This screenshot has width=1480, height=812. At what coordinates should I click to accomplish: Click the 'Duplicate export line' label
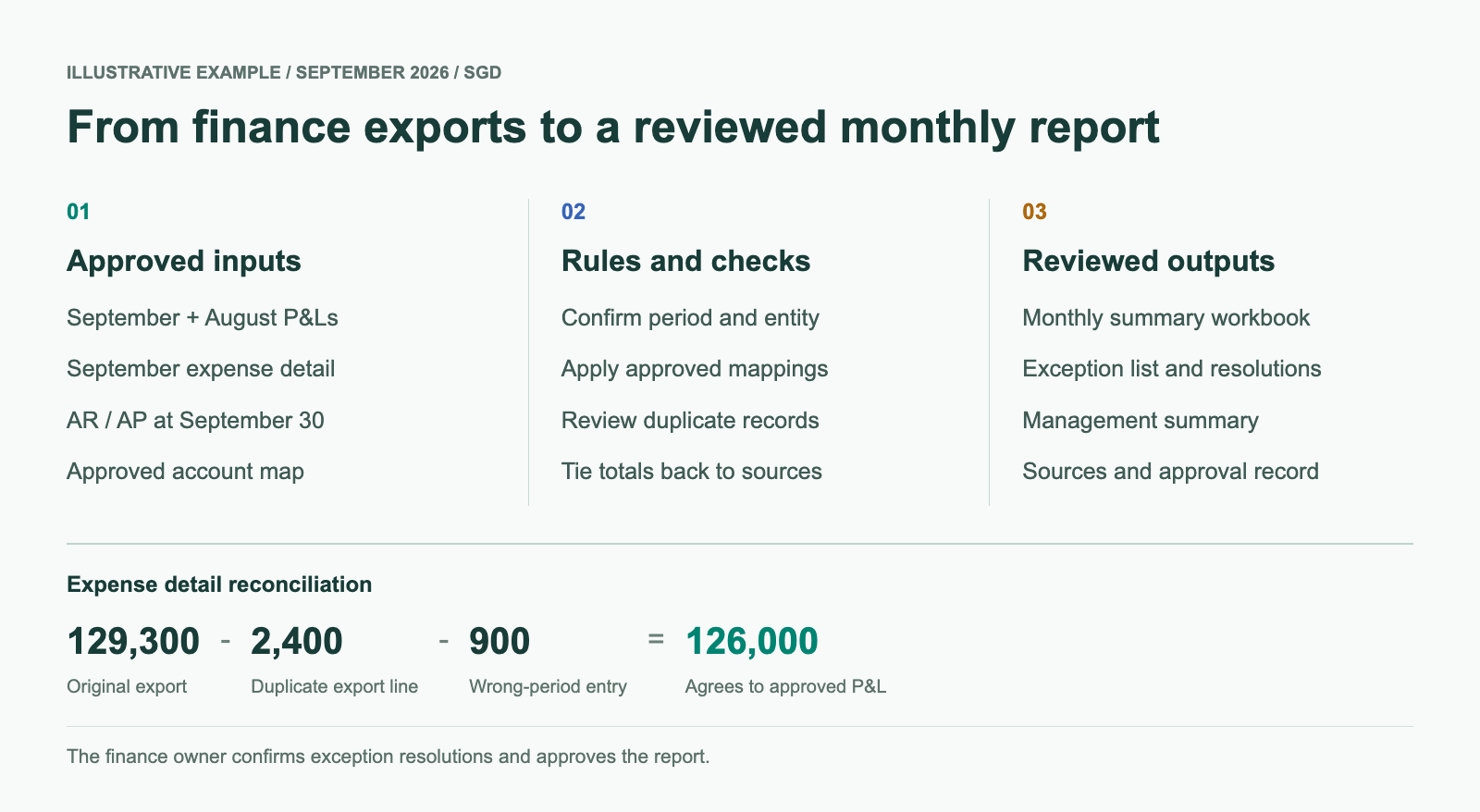(334, 687)
